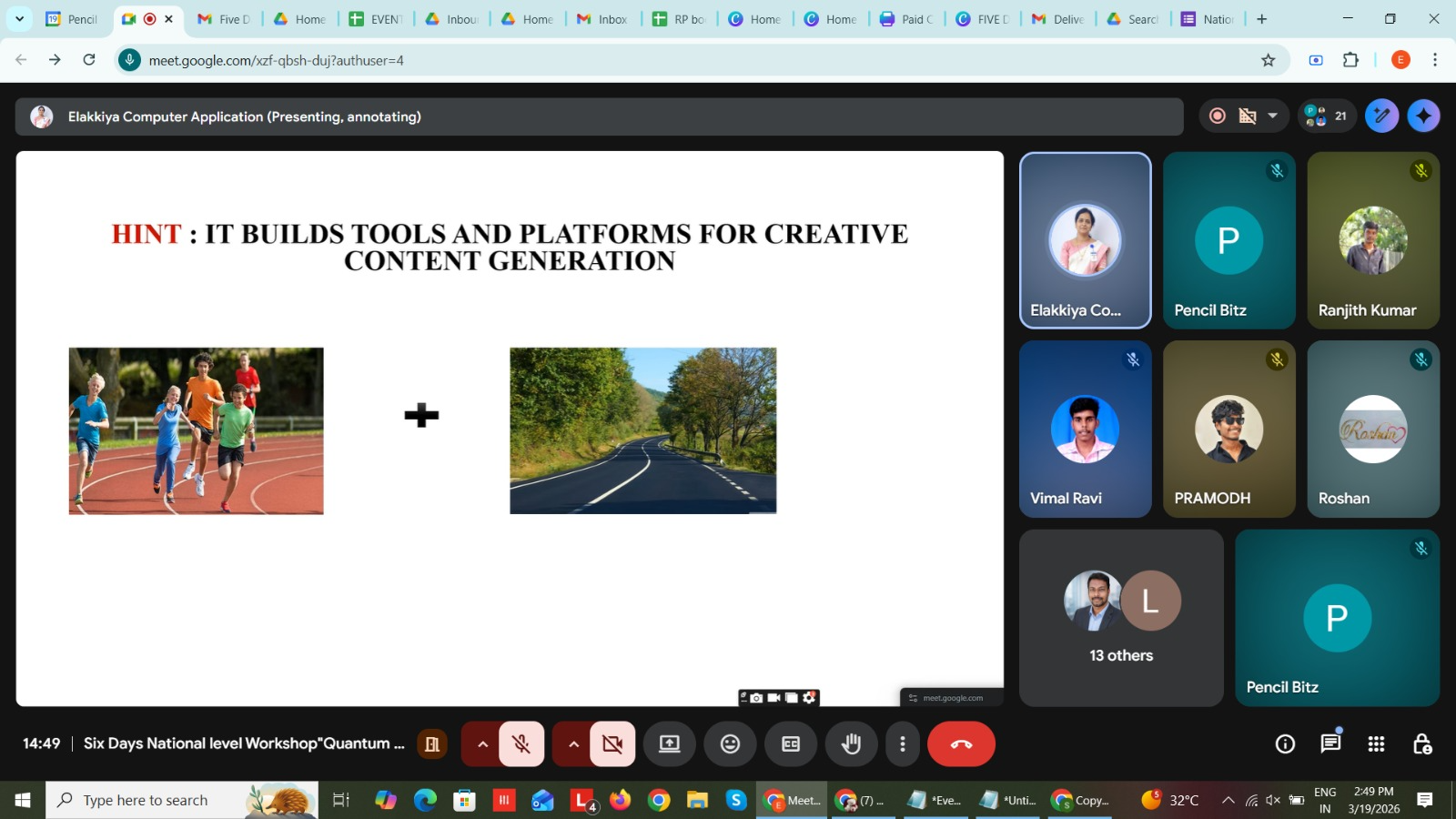Open the recording options dropdown arrow
This screenshot has height=819, width=1456.
[x=1272, y=116]
